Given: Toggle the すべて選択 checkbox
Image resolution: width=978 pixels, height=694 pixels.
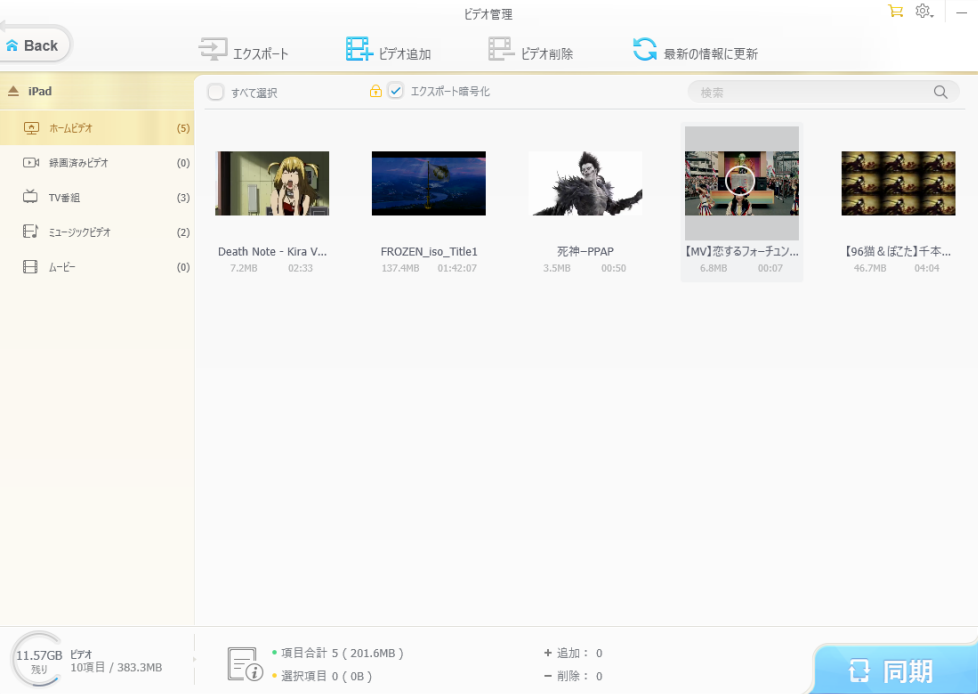Looking at the screenshot, I should point(216,92).
